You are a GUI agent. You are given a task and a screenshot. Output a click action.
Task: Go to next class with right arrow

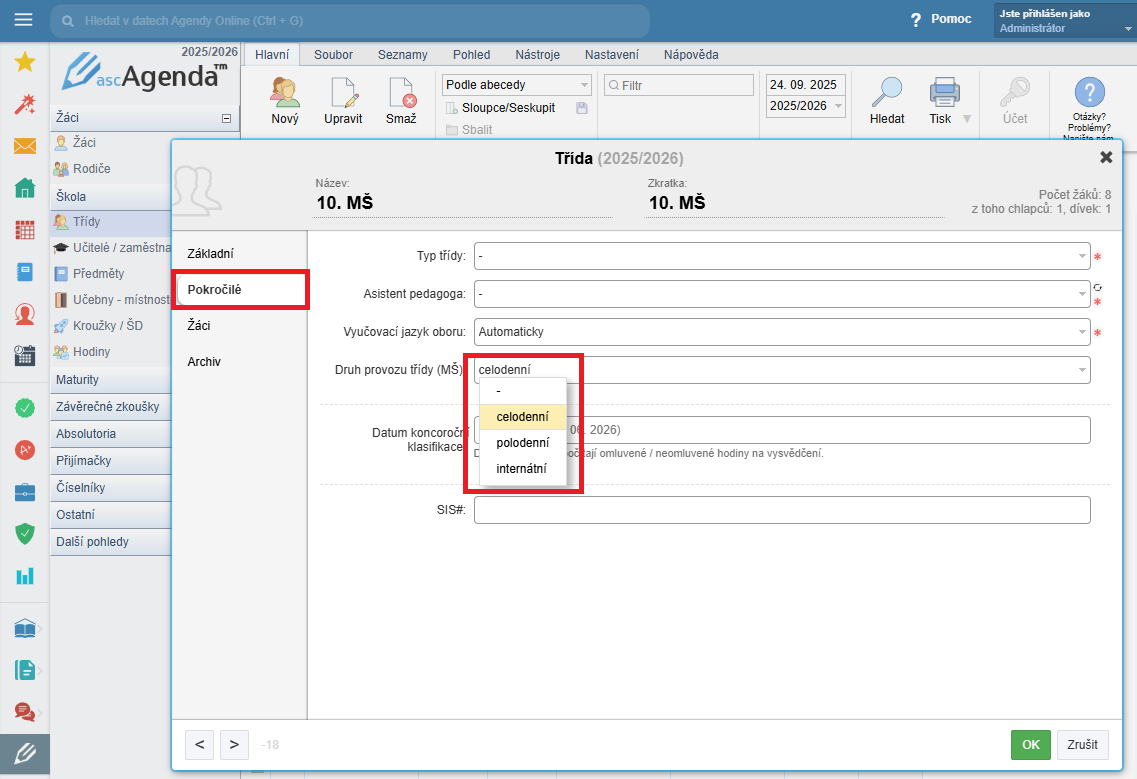(x=234, y=744)
